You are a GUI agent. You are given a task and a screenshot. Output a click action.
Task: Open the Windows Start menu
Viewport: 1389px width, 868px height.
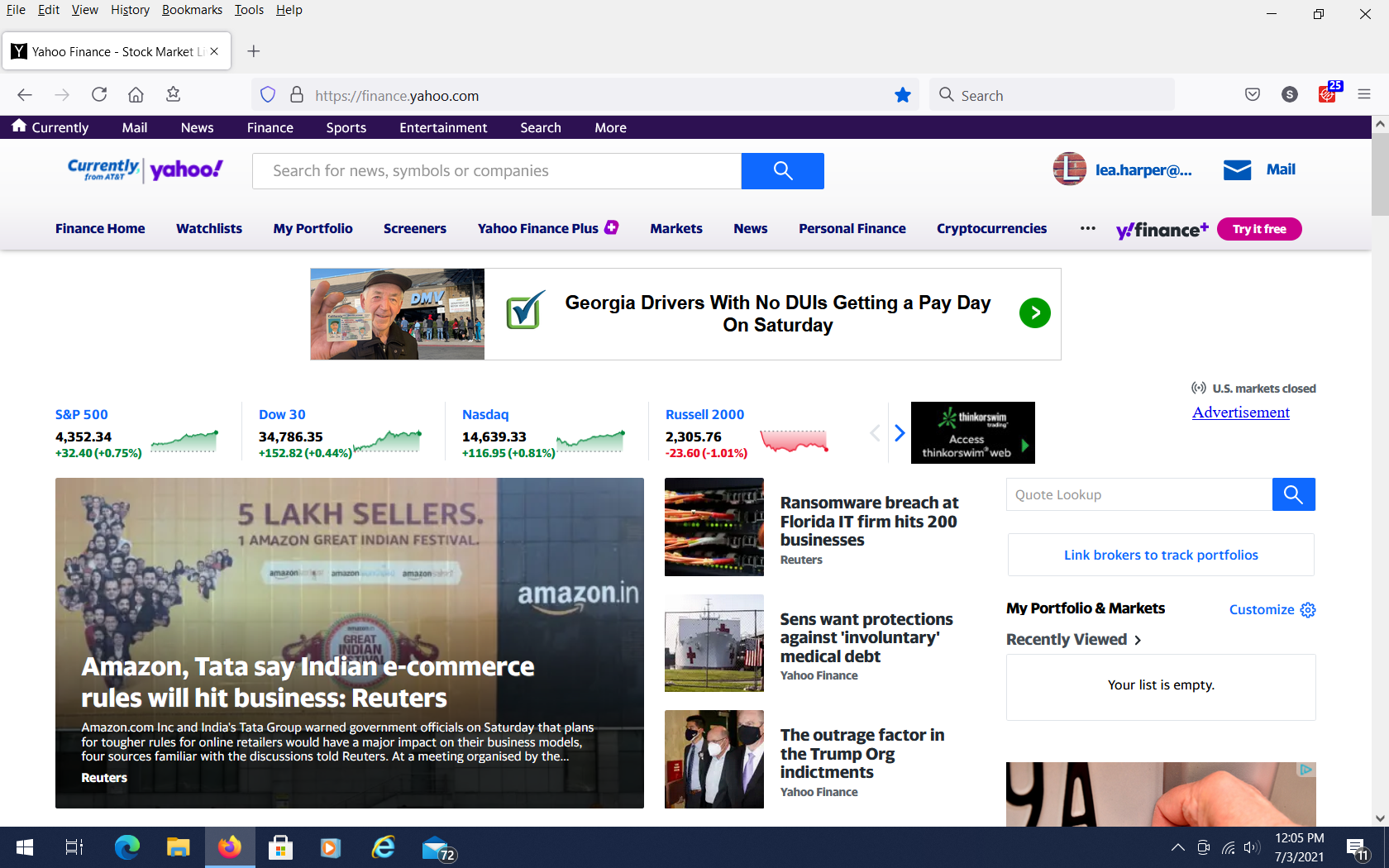[25, 847]
